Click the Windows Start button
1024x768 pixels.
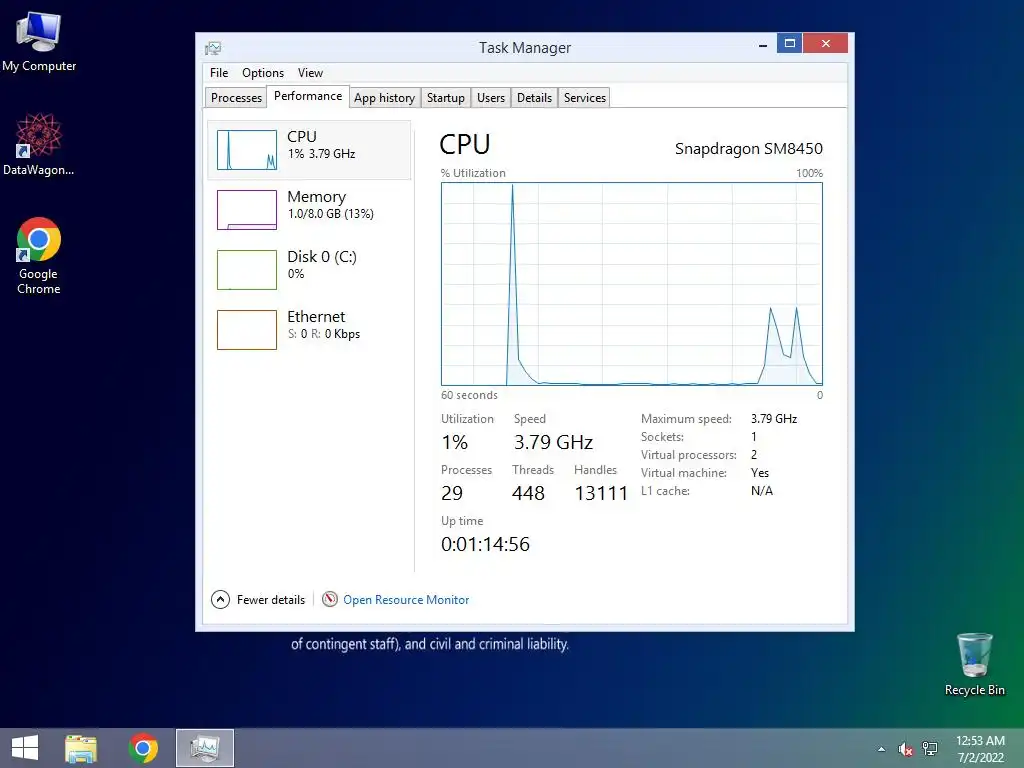(x=25, y=748)
